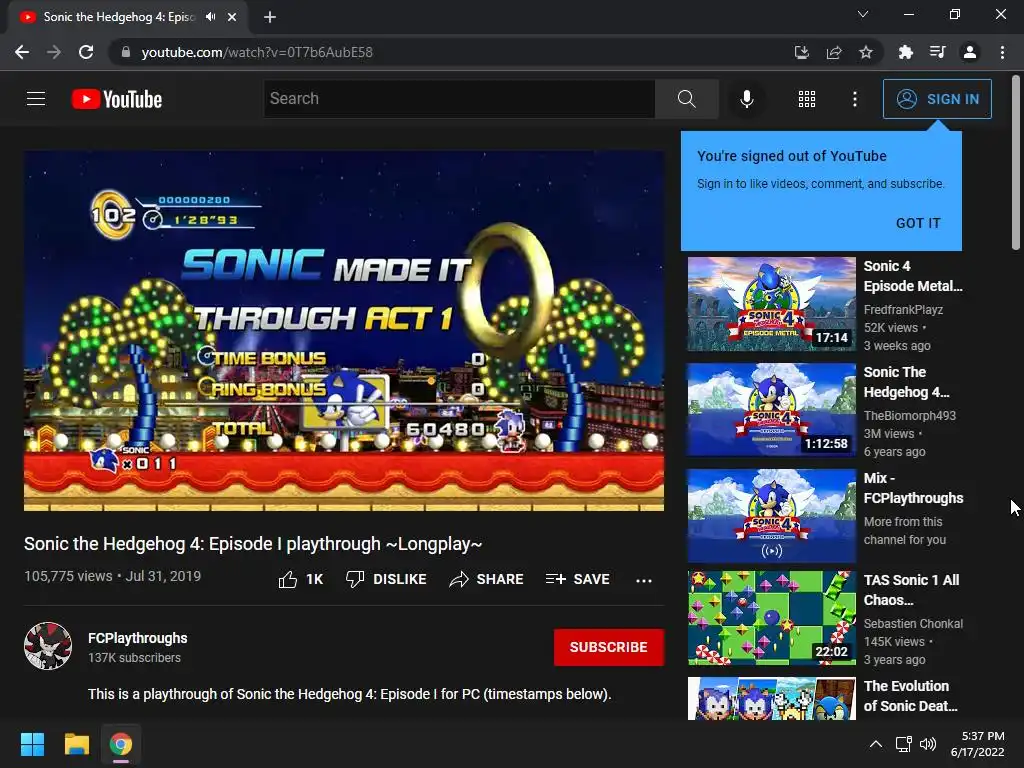Open The Evolution of Sonic Deaths title
Image resolution: width=1024 pixels, height=768 pixels.
pos(910,696)
